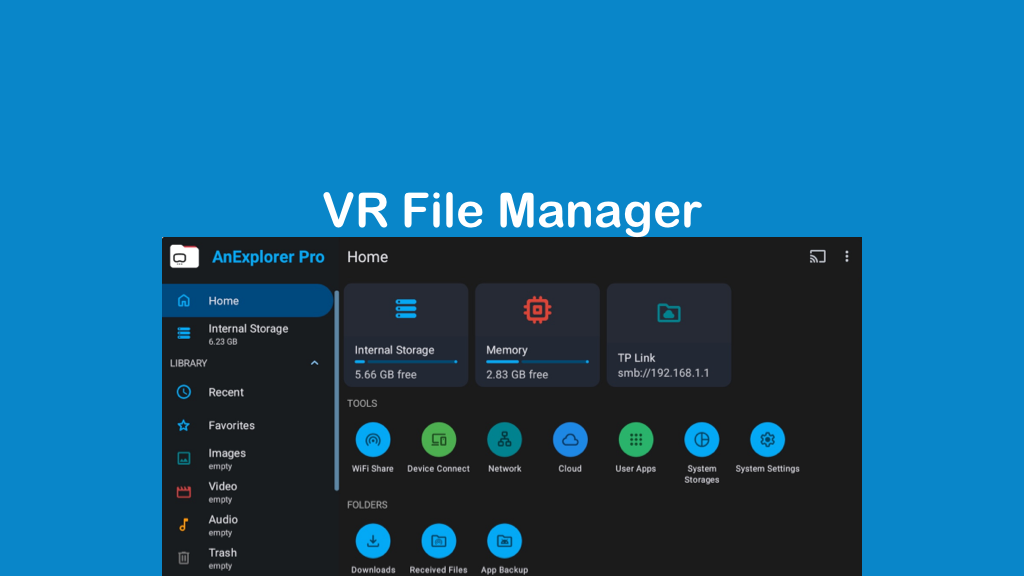This screenshot has height=576, width=1024.
Task: Open User Apps manager
Action: 636,440
